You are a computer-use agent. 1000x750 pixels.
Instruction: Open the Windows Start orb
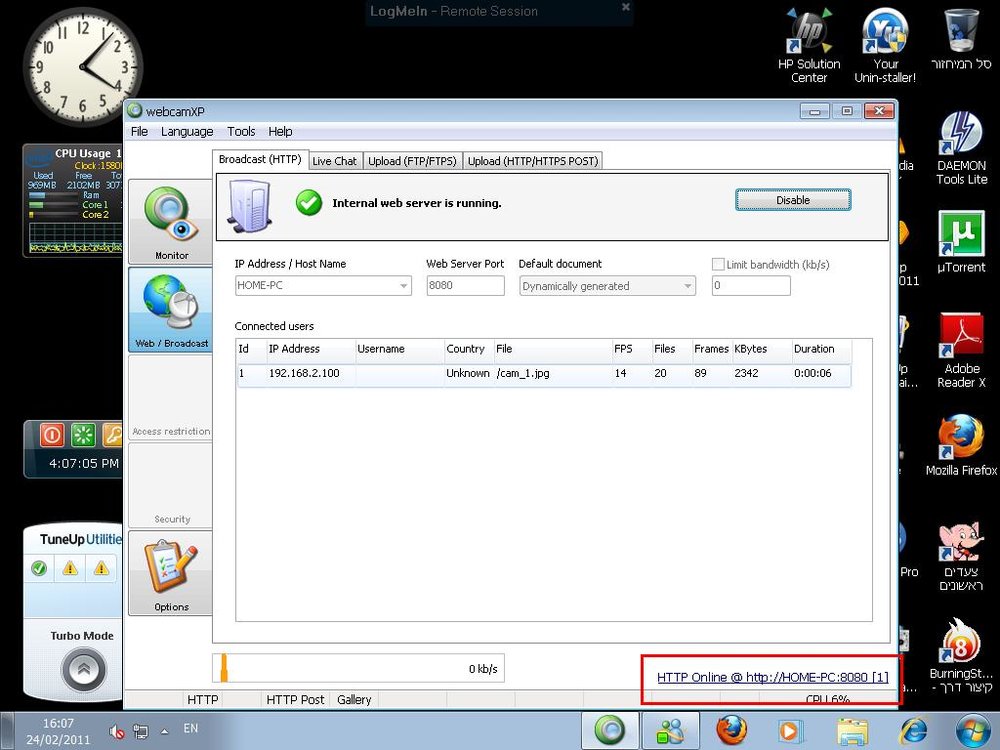(973, 730)
